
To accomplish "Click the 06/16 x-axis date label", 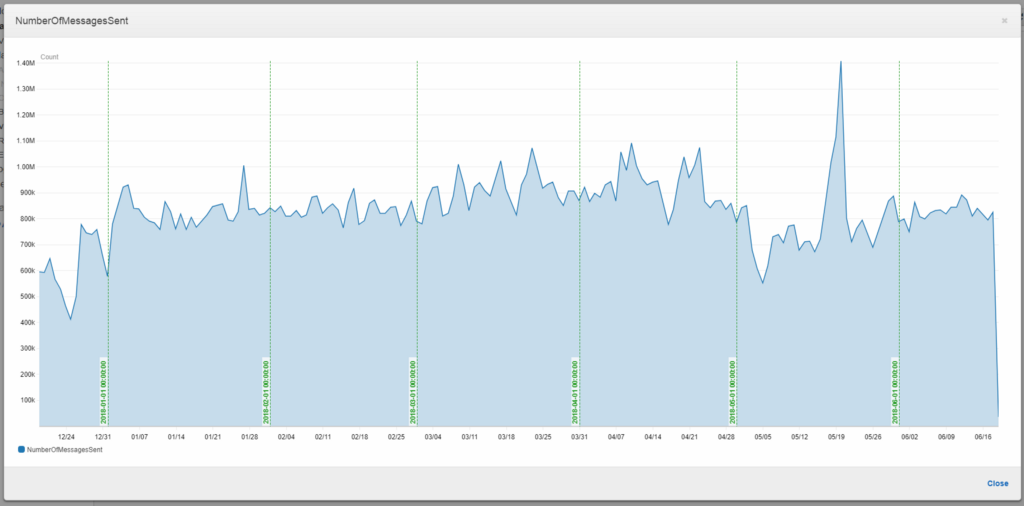I will pos(984,436).
